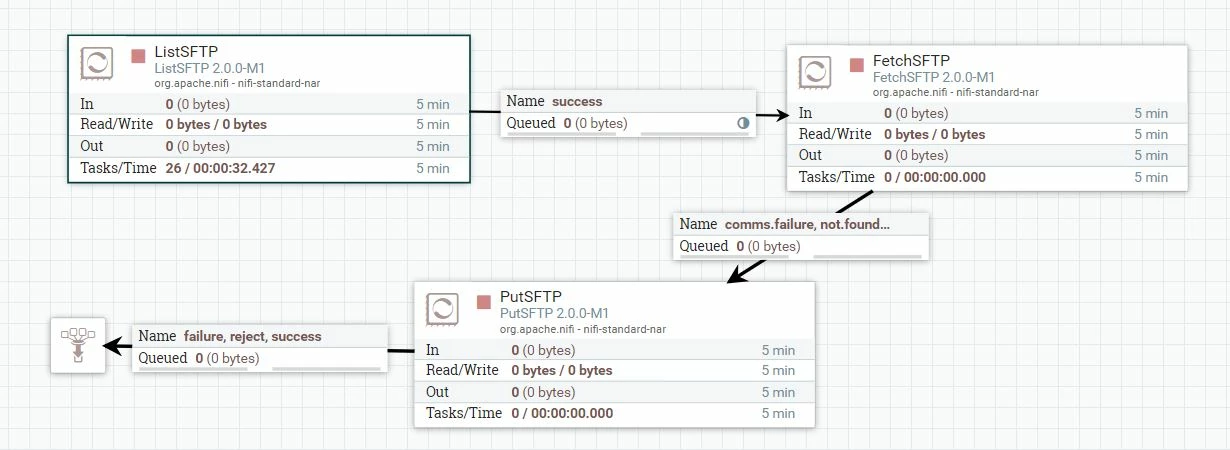This screenshot has height=450, width=1230.
Task: Click the FetchSFTP Out row
Action: [987, 155]
